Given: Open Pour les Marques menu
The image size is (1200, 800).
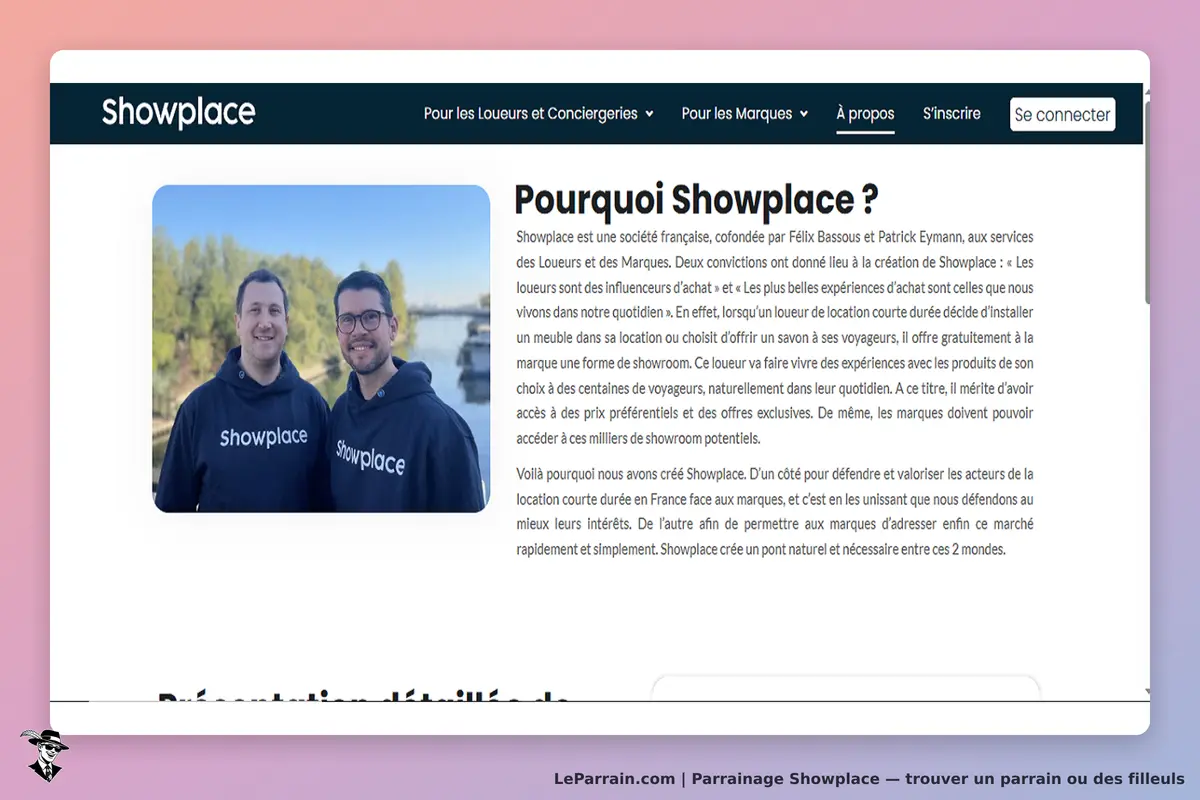Looking at the screenshot, I should pyautogui.click(x=737, y=114).
